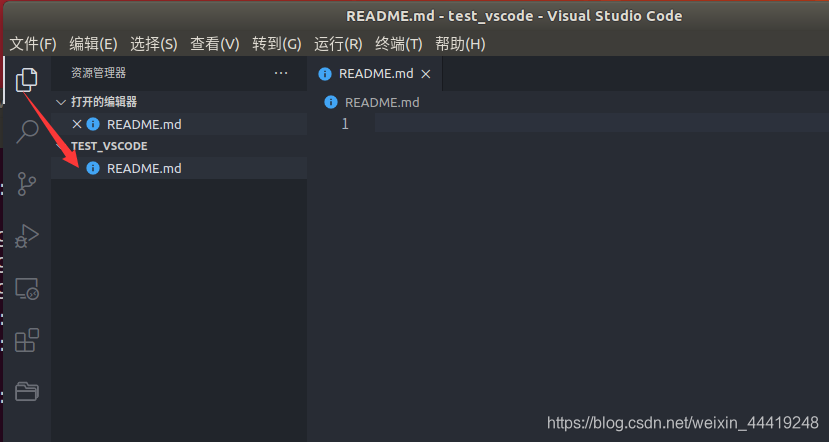Open the 查看(V) menu

point(215,44)
